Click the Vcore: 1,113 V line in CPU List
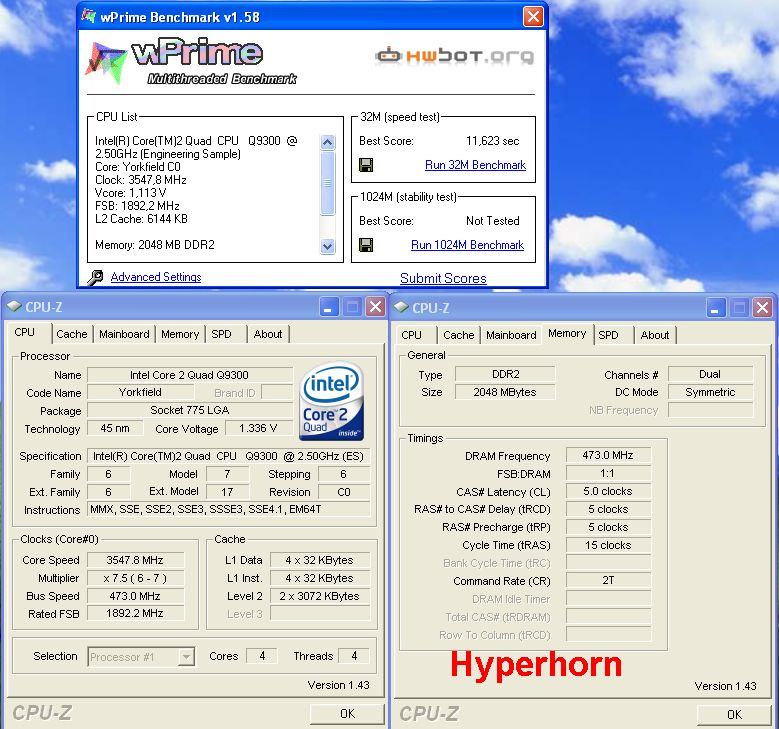Viewport: 779px width, 729px height. coord(131,193)
